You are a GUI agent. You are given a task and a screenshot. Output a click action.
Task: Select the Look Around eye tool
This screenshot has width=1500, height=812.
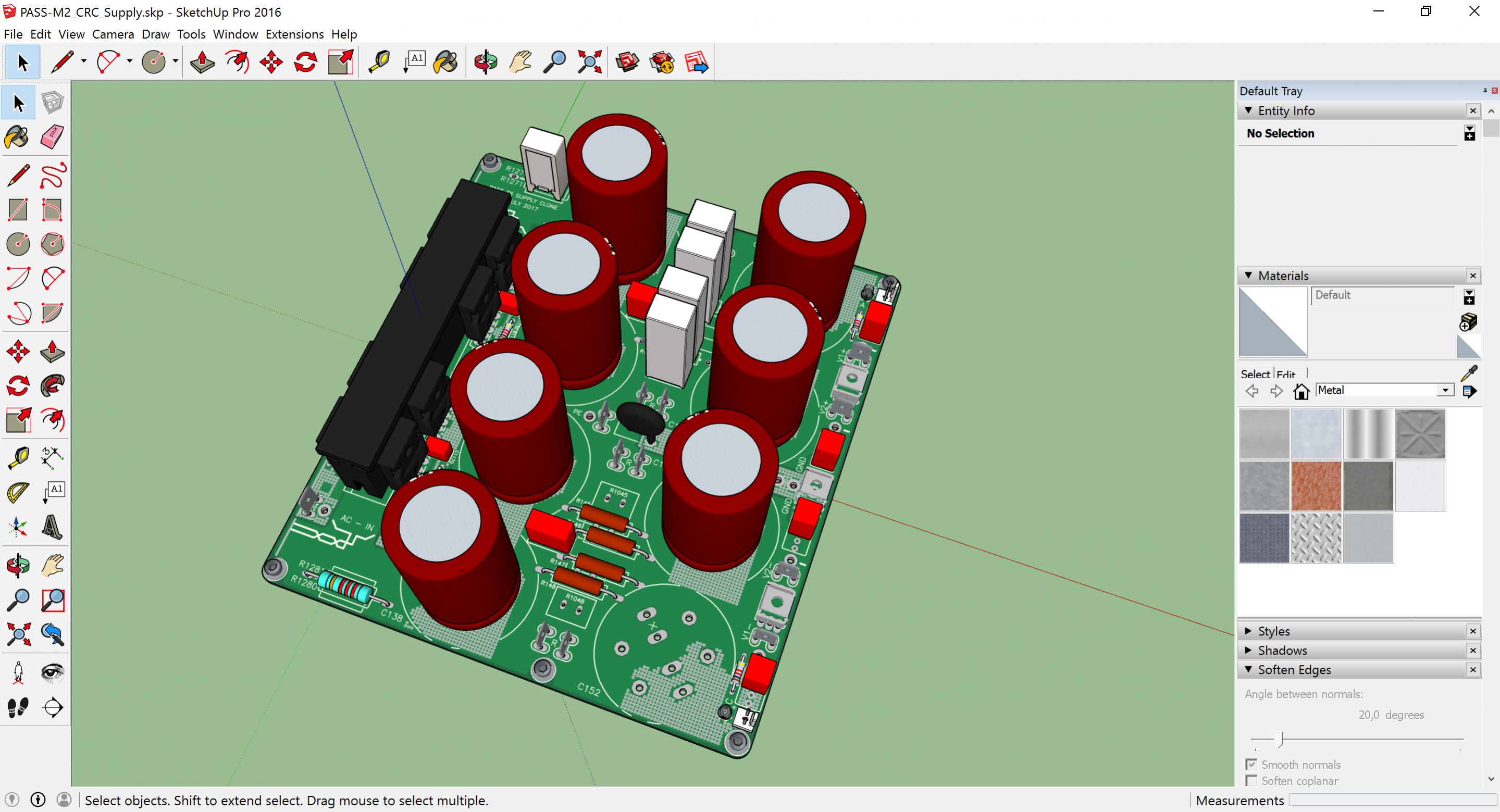pos(53,673)
